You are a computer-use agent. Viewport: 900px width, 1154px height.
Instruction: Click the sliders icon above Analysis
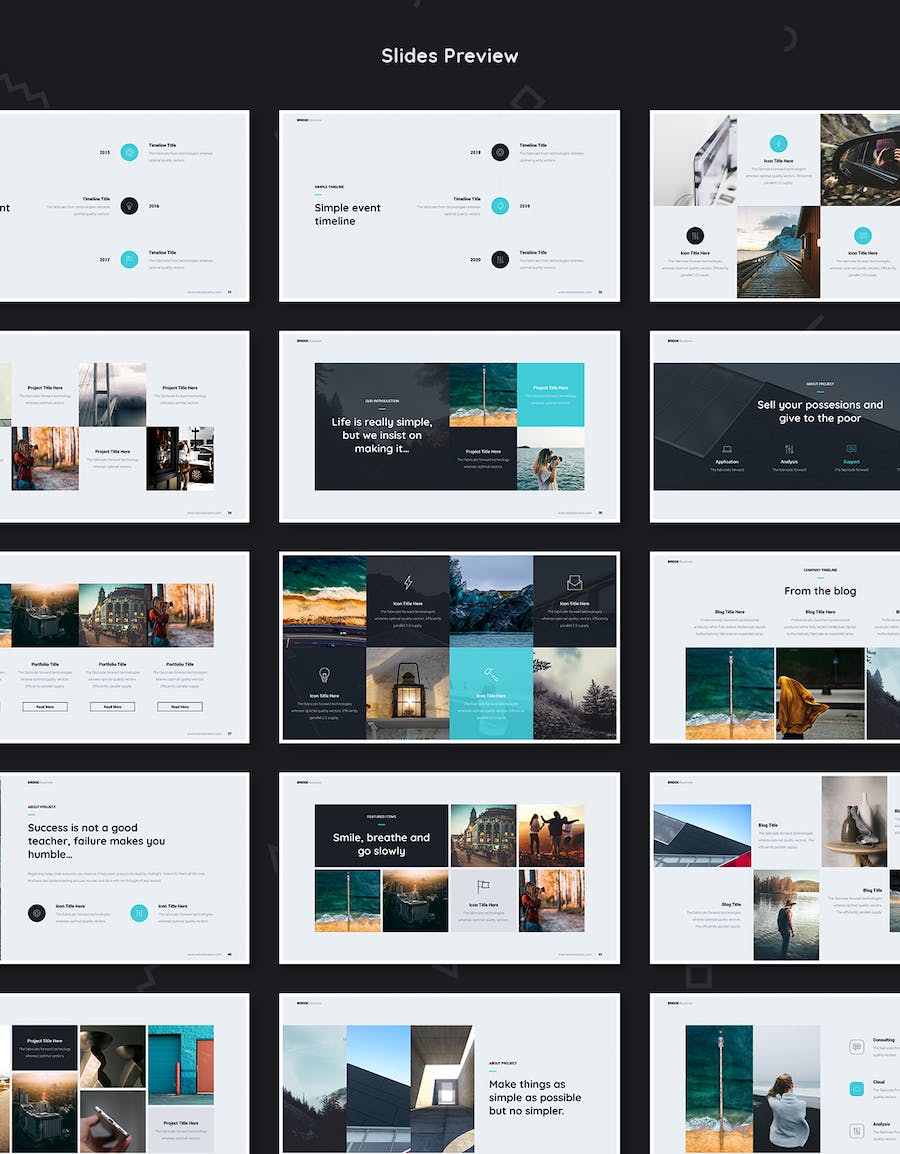[789, 449]
